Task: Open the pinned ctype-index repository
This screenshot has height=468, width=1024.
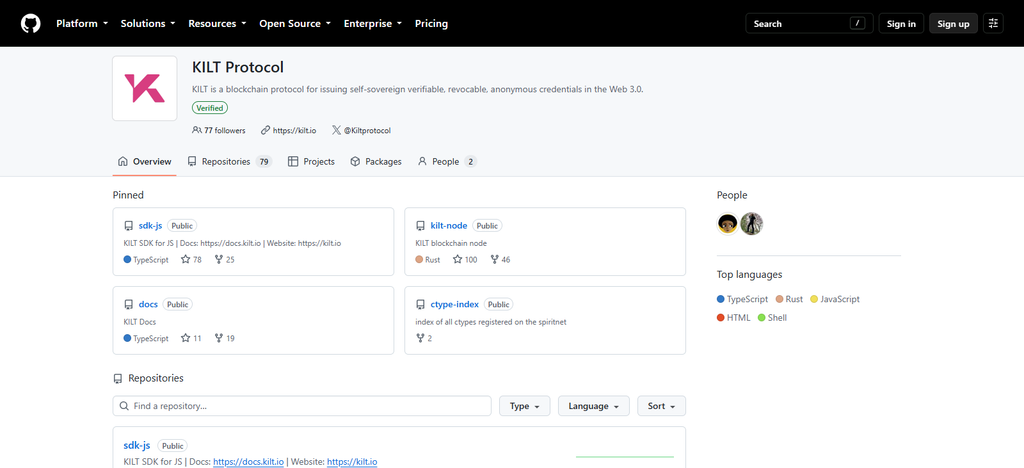Action: (x=455, y=305)
